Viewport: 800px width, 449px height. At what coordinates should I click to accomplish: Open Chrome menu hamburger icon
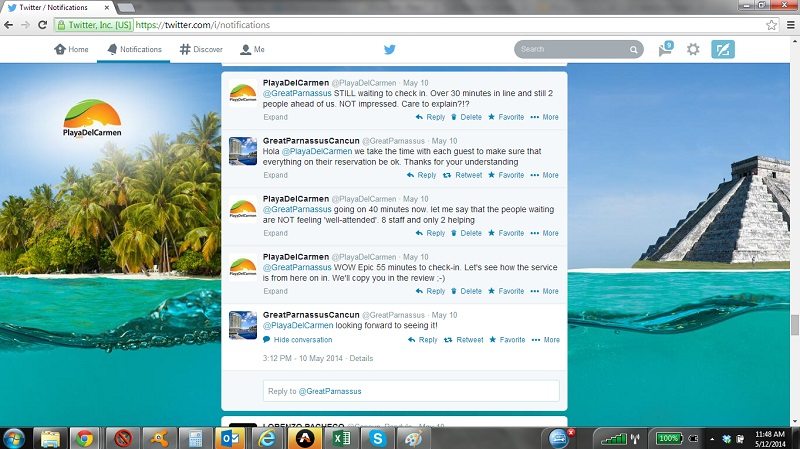[x=791, y=24]
